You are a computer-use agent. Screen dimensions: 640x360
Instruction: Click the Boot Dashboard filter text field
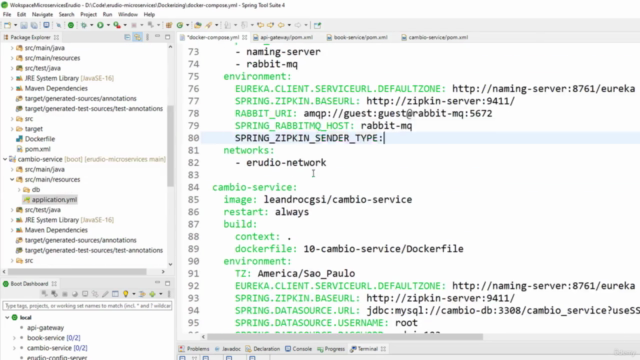click(87, 306)
